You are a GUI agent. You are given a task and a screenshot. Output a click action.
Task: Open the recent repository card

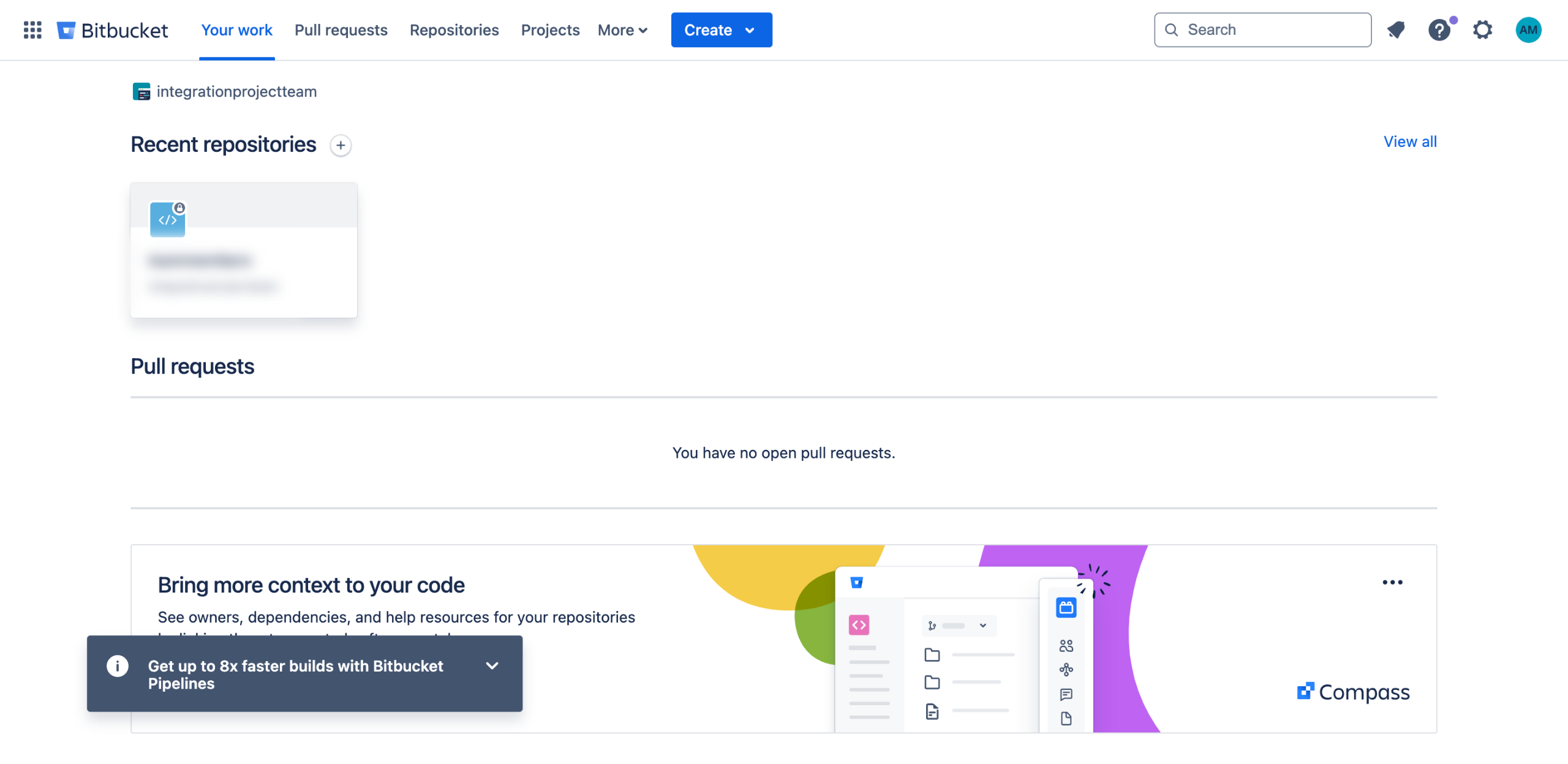(244, 250)
